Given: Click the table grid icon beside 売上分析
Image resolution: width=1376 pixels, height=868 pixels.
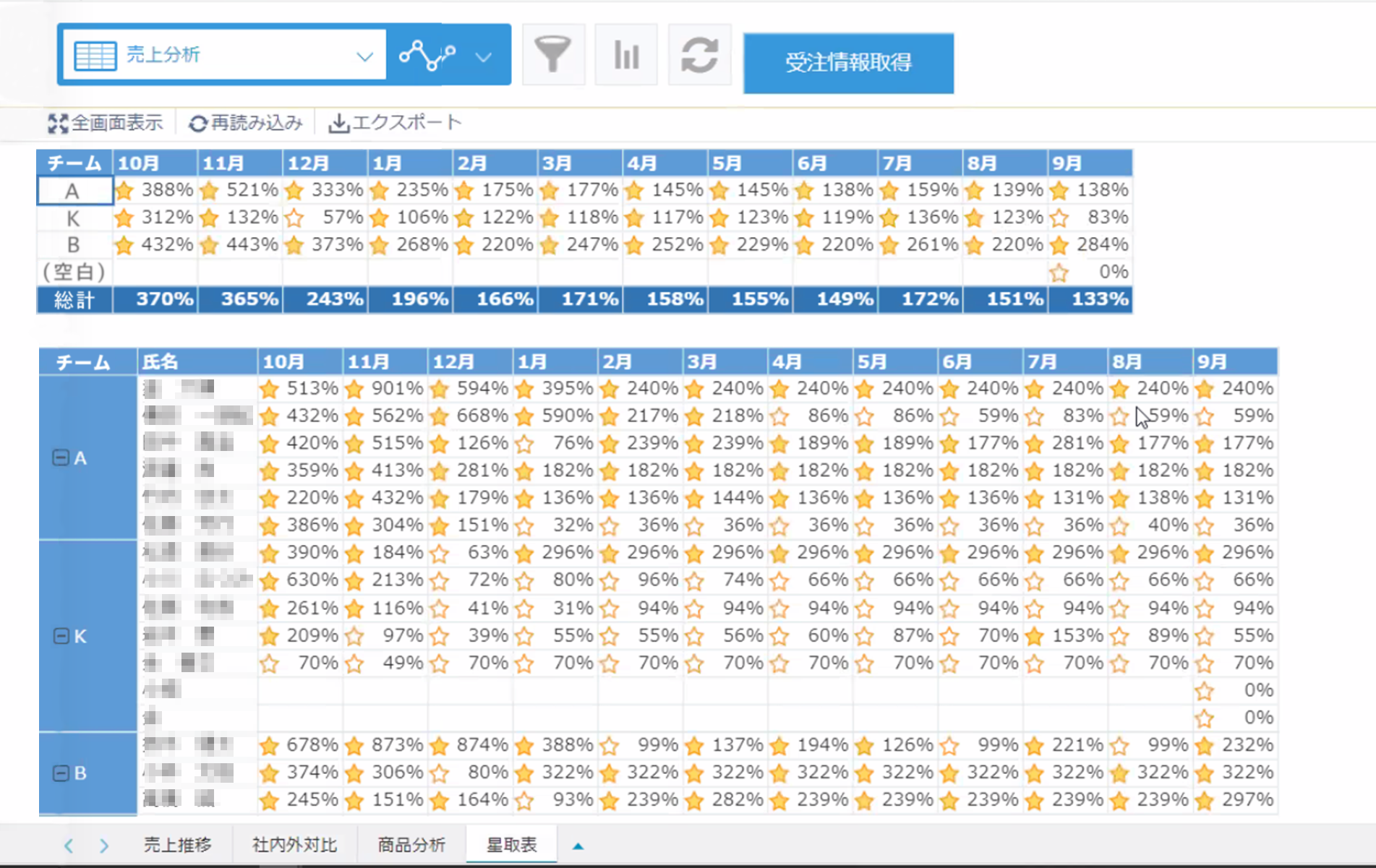Looking at the screenshot, I should (95, 56).
